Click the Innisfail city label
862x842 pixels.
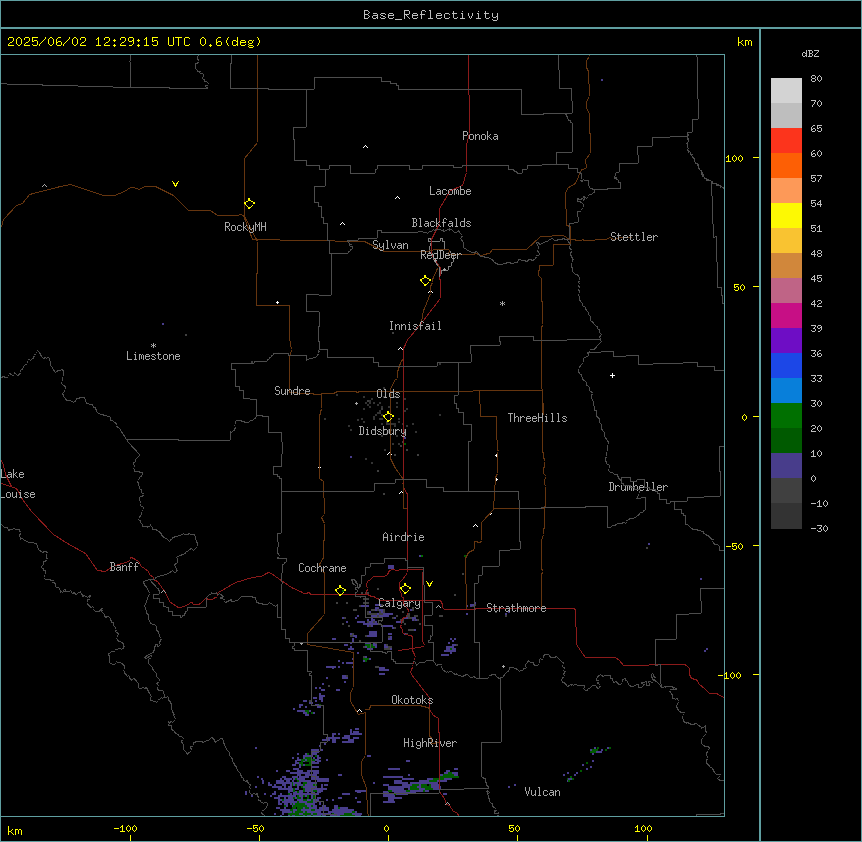click(415, 326)
